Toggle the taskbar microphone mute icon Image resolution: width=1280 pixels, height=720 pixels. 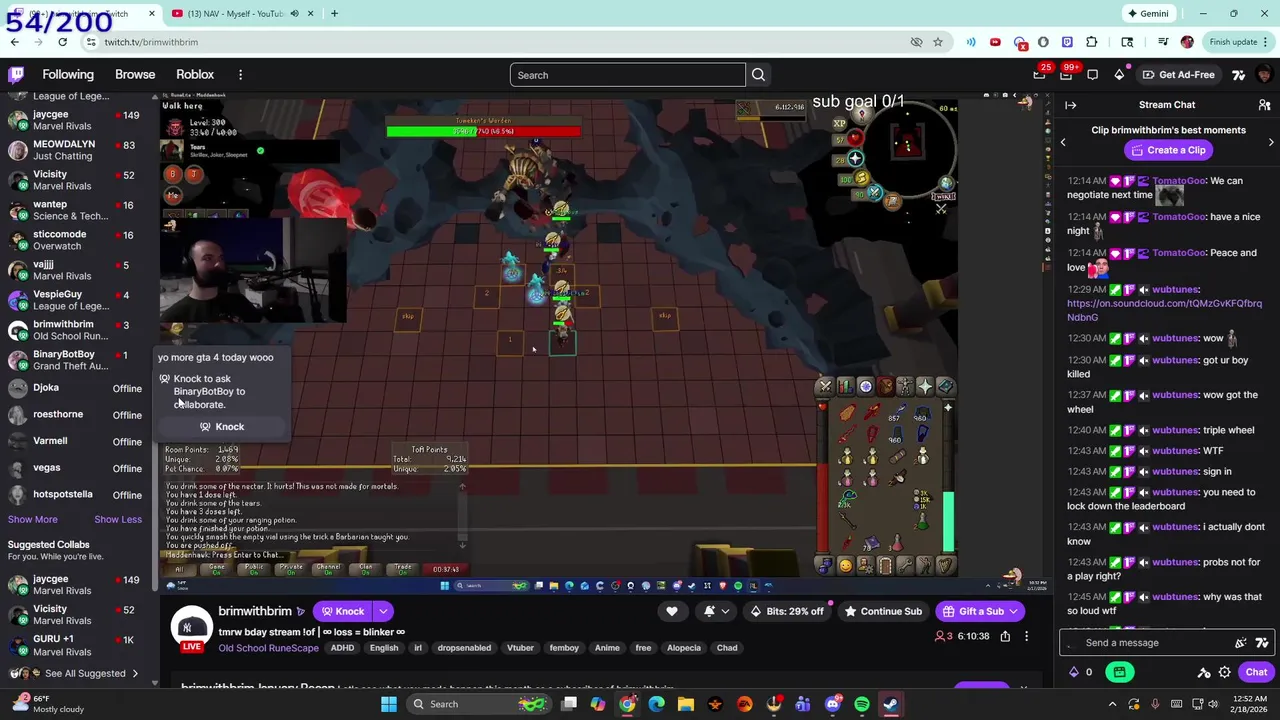tap(1155, 704)
